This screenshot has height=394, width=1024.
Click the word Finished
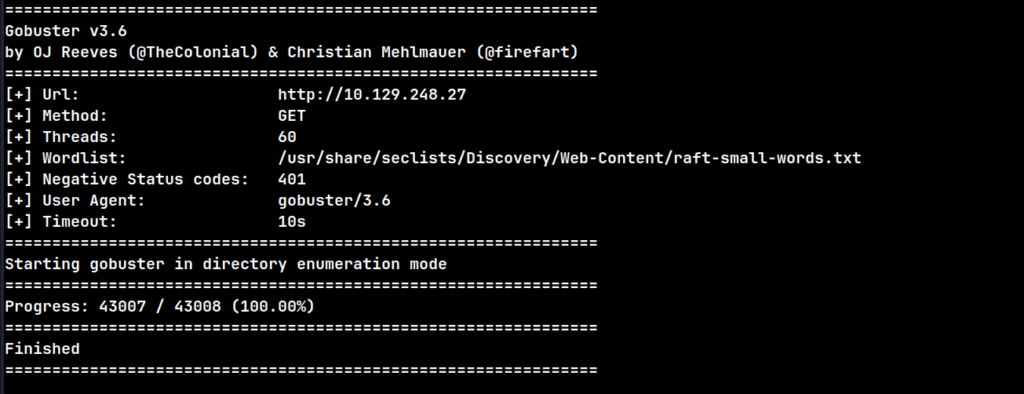point(42,349)
